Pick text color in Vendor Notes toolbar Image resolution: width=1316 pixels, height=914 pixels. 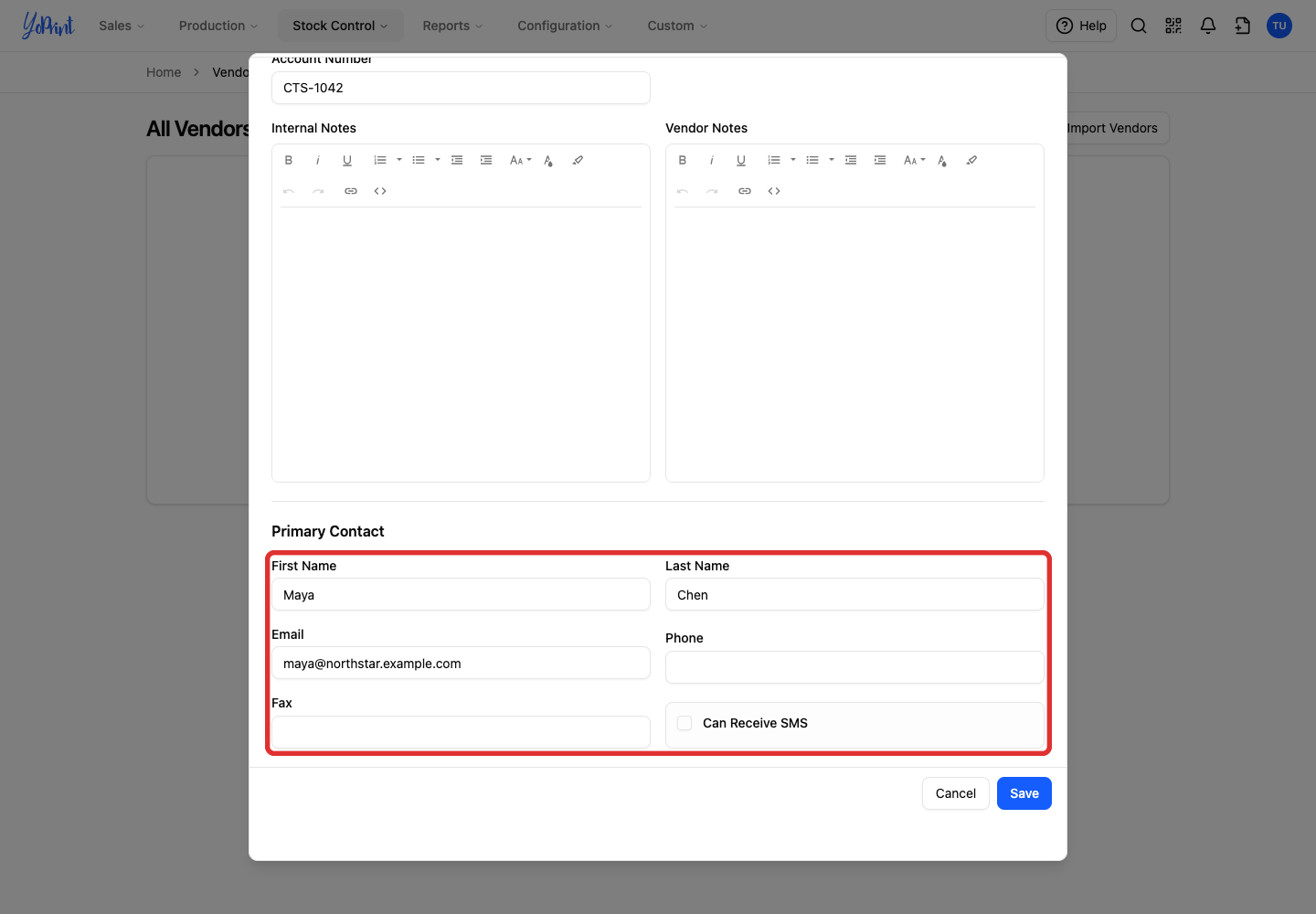pos(942,160)
